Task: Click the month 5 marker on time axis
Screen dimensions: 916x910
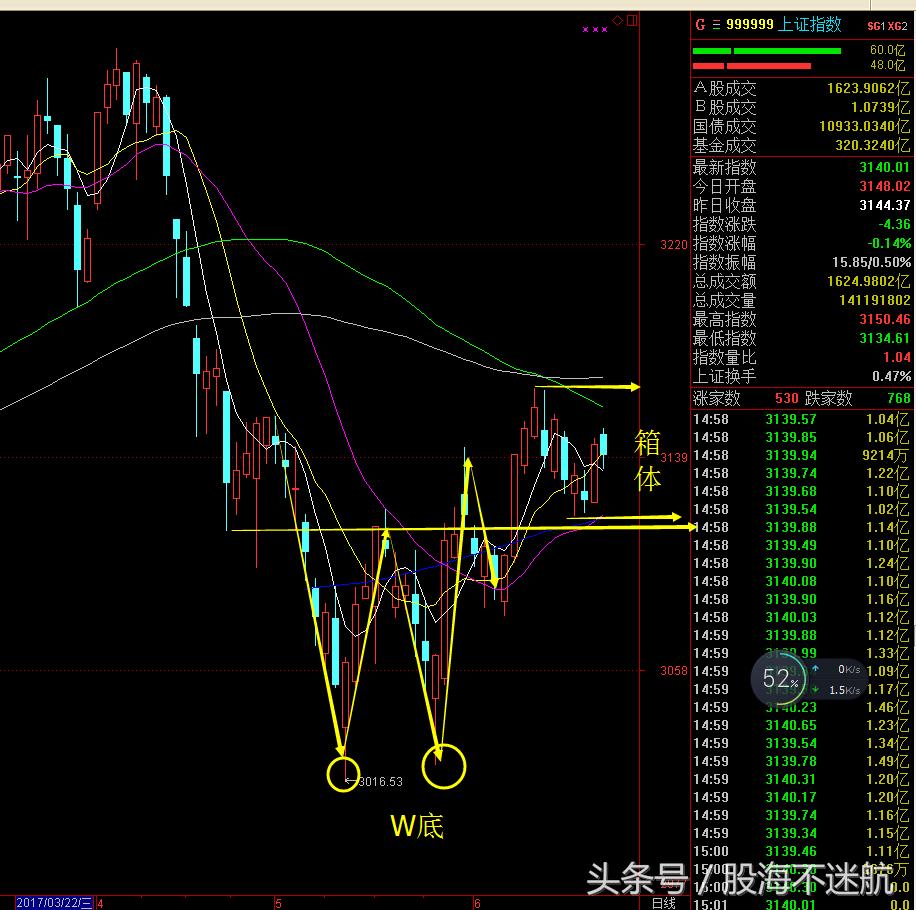Action: (x=279, y=904)
